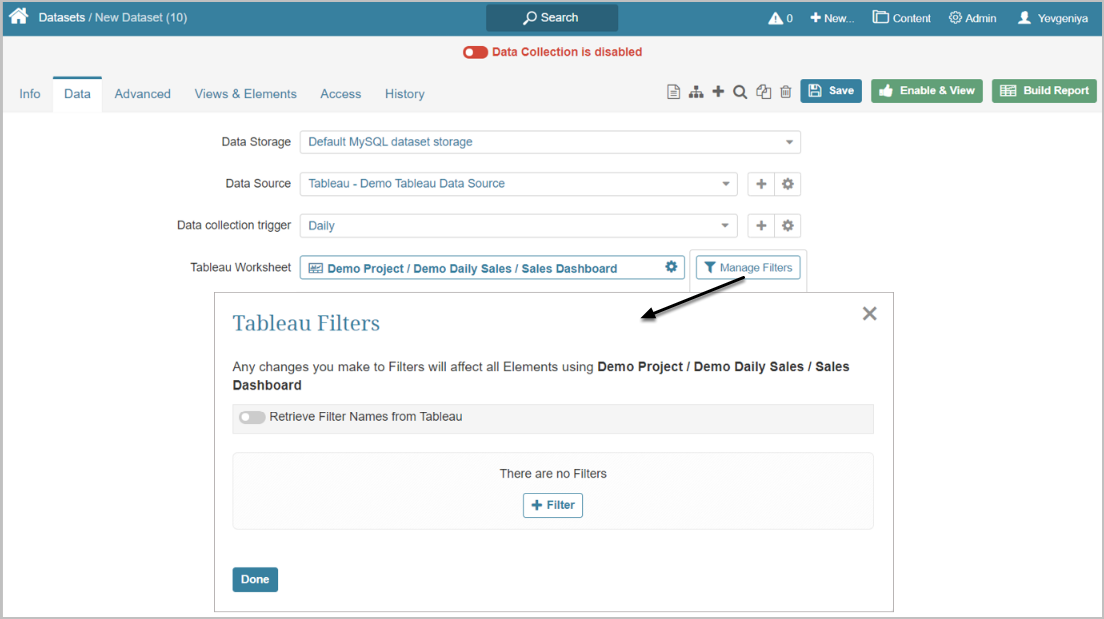Switch to the Info tab

pyautogui.click(x=30, y=94)
